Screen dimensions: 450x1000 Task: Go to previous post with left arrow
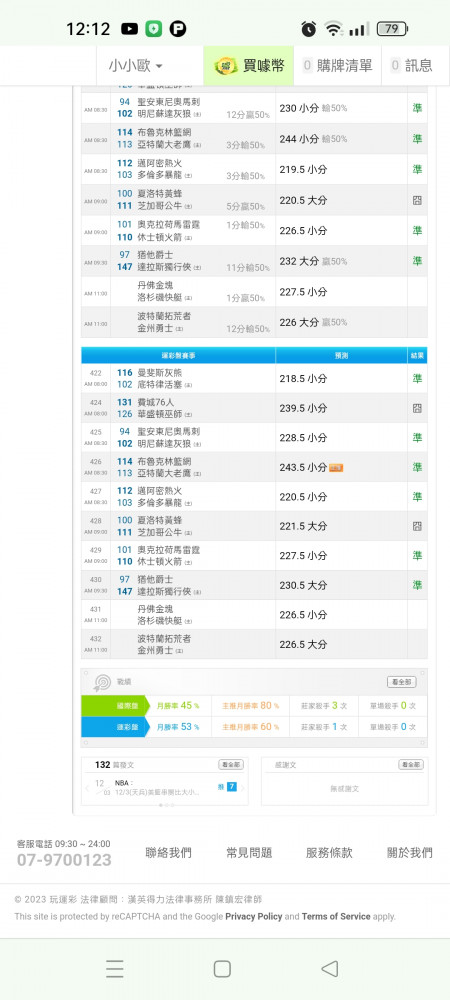coord(87,788)
